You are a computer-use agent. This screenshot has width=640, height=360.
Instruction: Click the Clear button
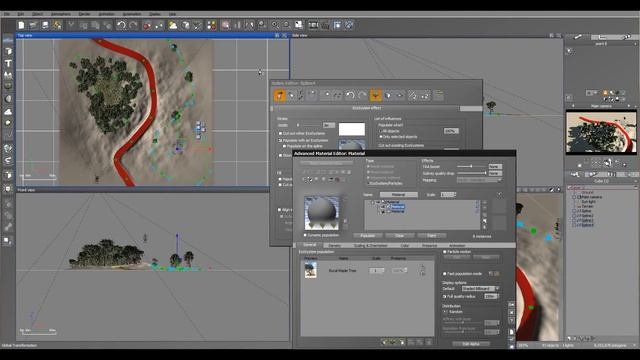[x=400, y=236]
